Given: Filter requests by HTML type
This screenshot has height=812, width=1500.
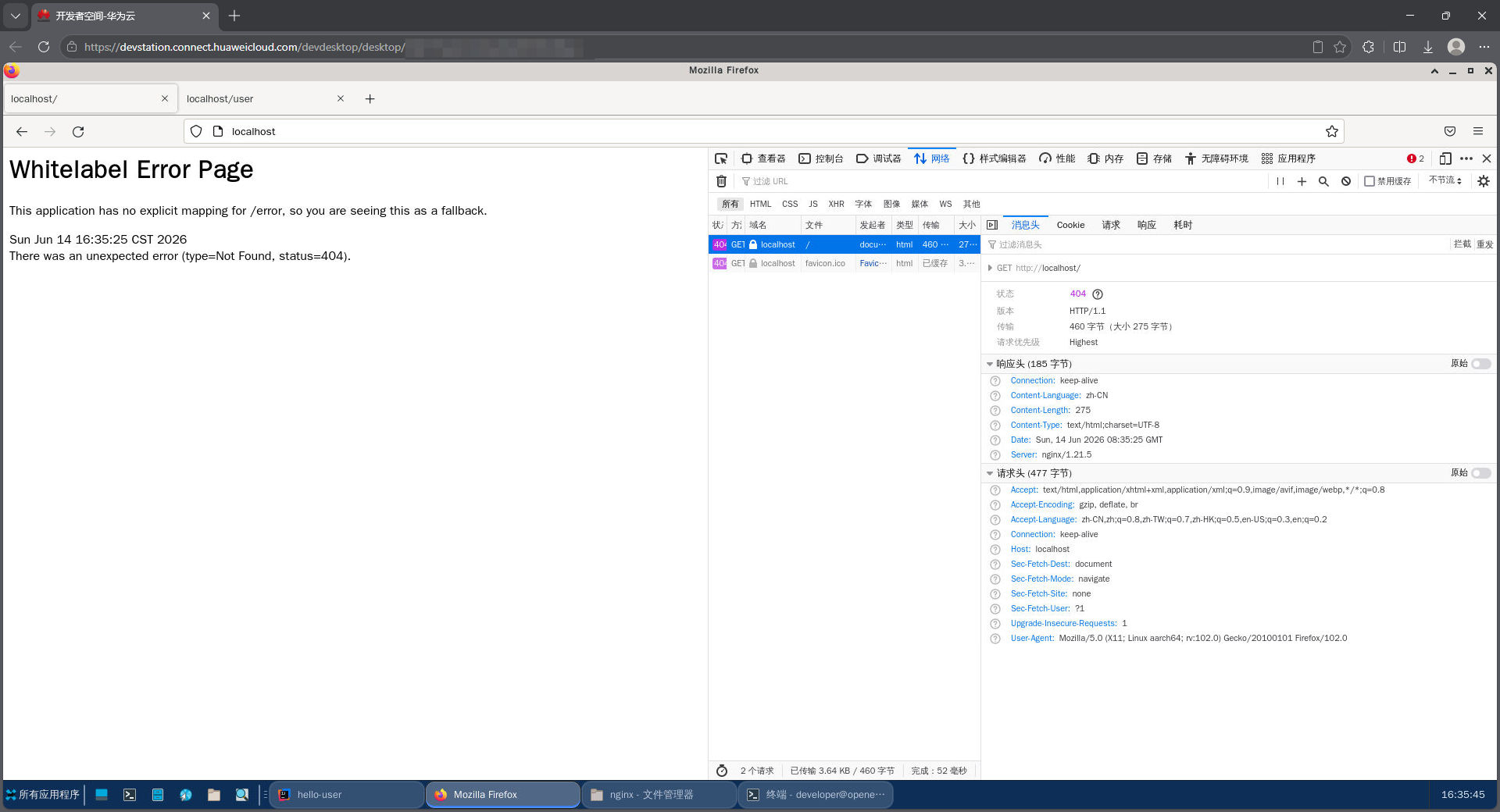Looking at the screenshot, I should click(x=760, y=204).
